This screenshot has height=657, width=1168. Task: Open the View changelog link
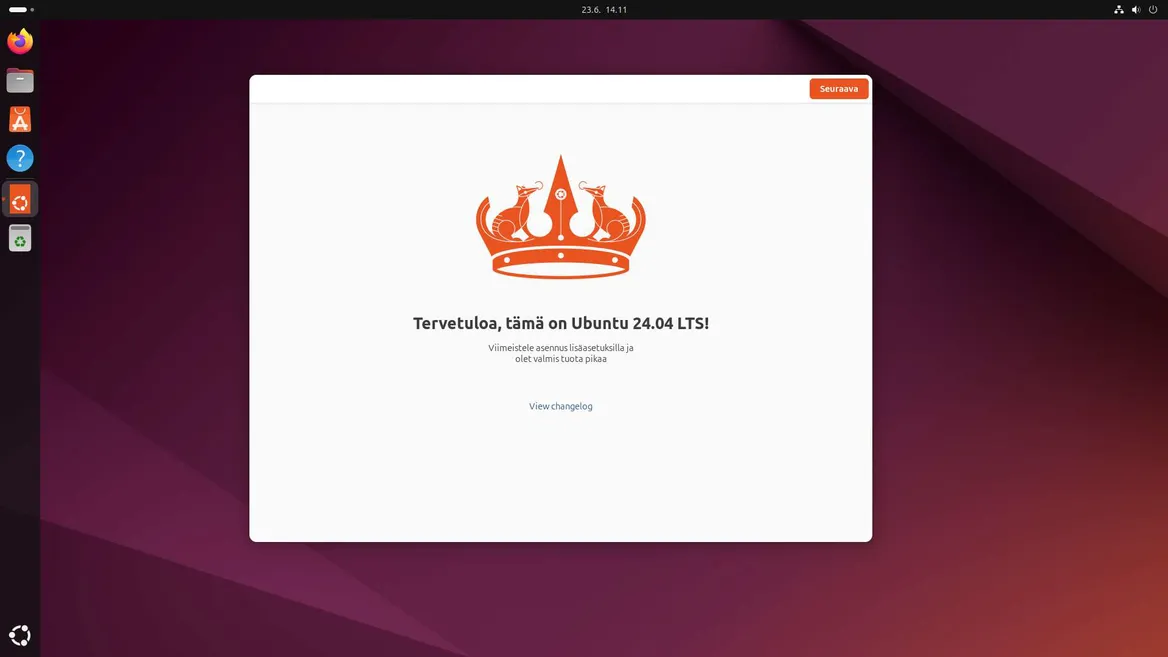click(x=560, y=406)
